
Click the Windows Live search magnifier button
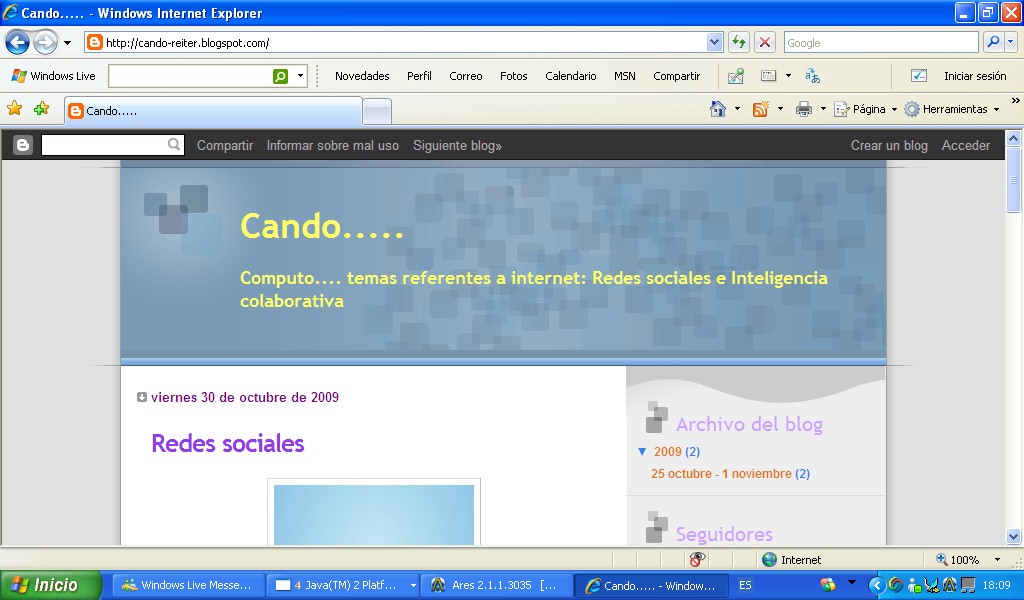pos(281,76)
